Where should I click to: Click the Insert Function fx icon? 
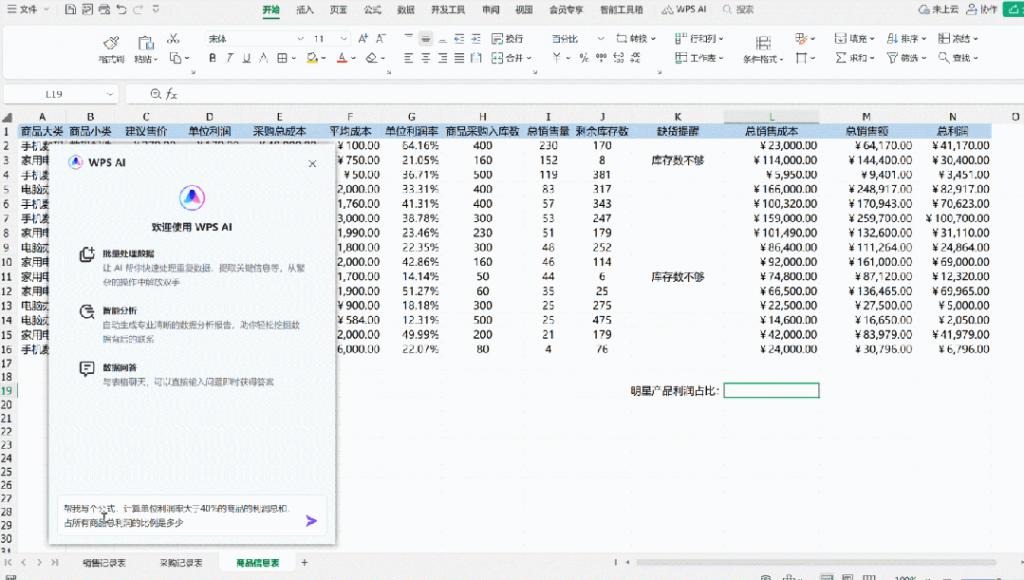click(x=171, y=94)
